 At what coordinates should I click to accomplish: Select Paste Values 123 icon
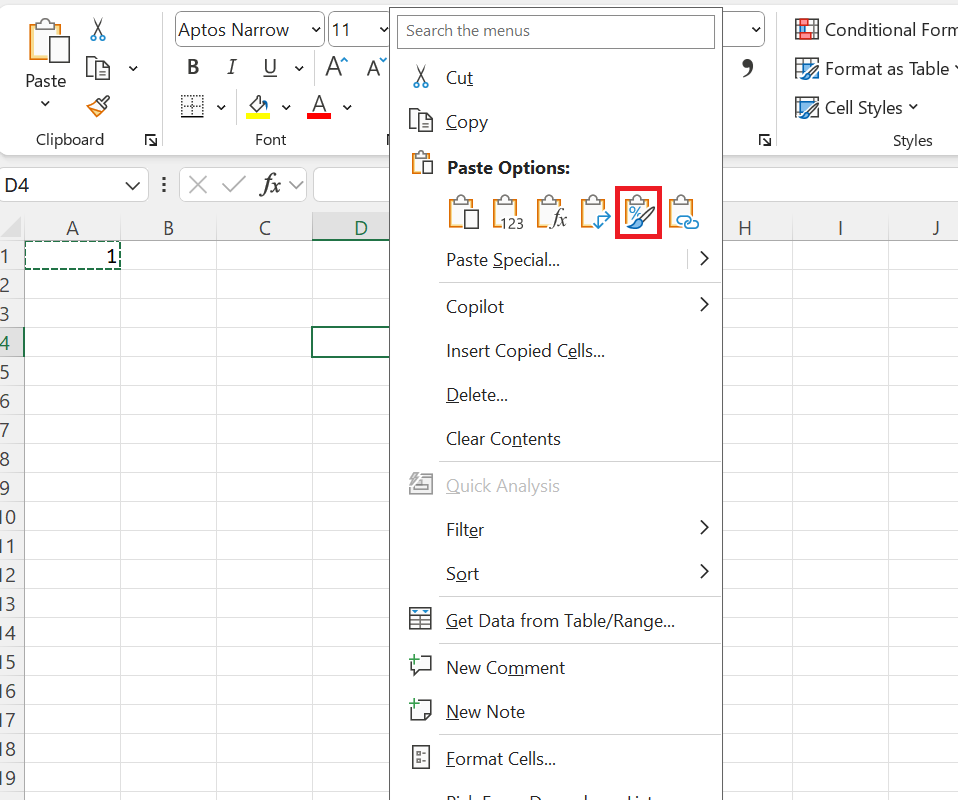point(508,213)
